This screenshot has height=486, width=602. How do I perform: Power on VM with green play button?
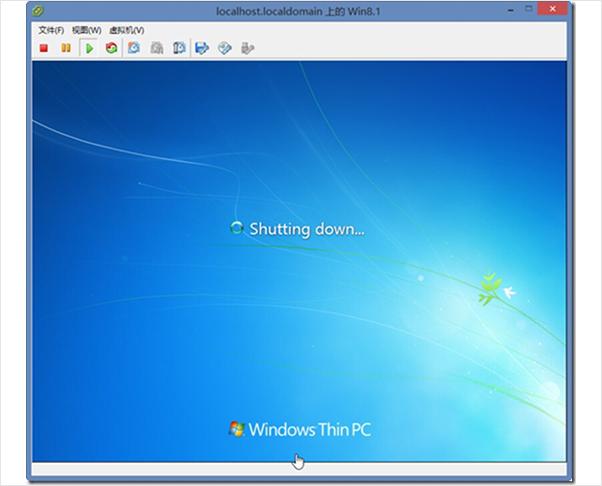click(89, 48)
